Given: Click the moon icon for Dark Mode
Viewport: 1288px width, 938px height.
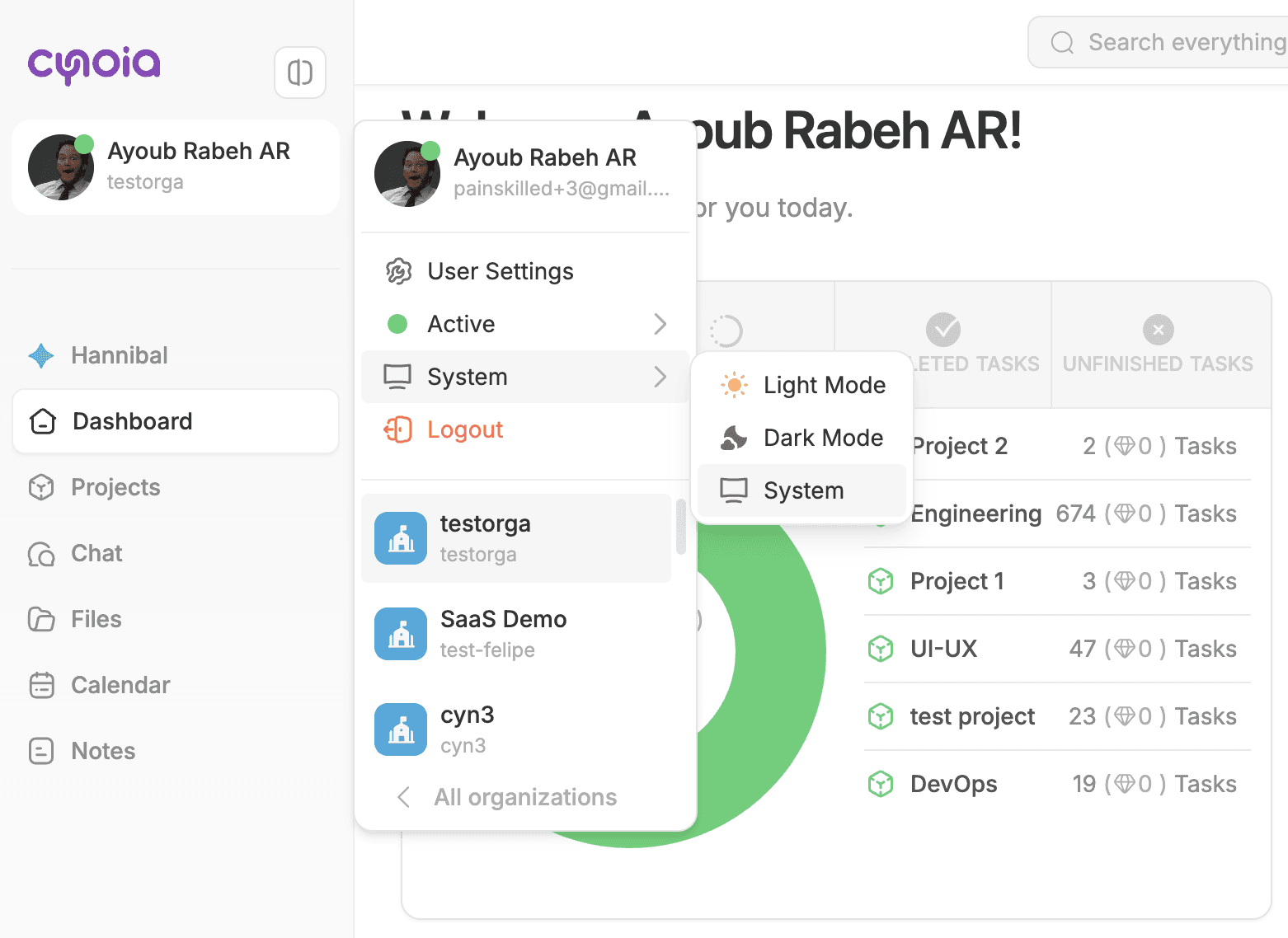Looking at the screenshot, I should (x=734, y=438).
